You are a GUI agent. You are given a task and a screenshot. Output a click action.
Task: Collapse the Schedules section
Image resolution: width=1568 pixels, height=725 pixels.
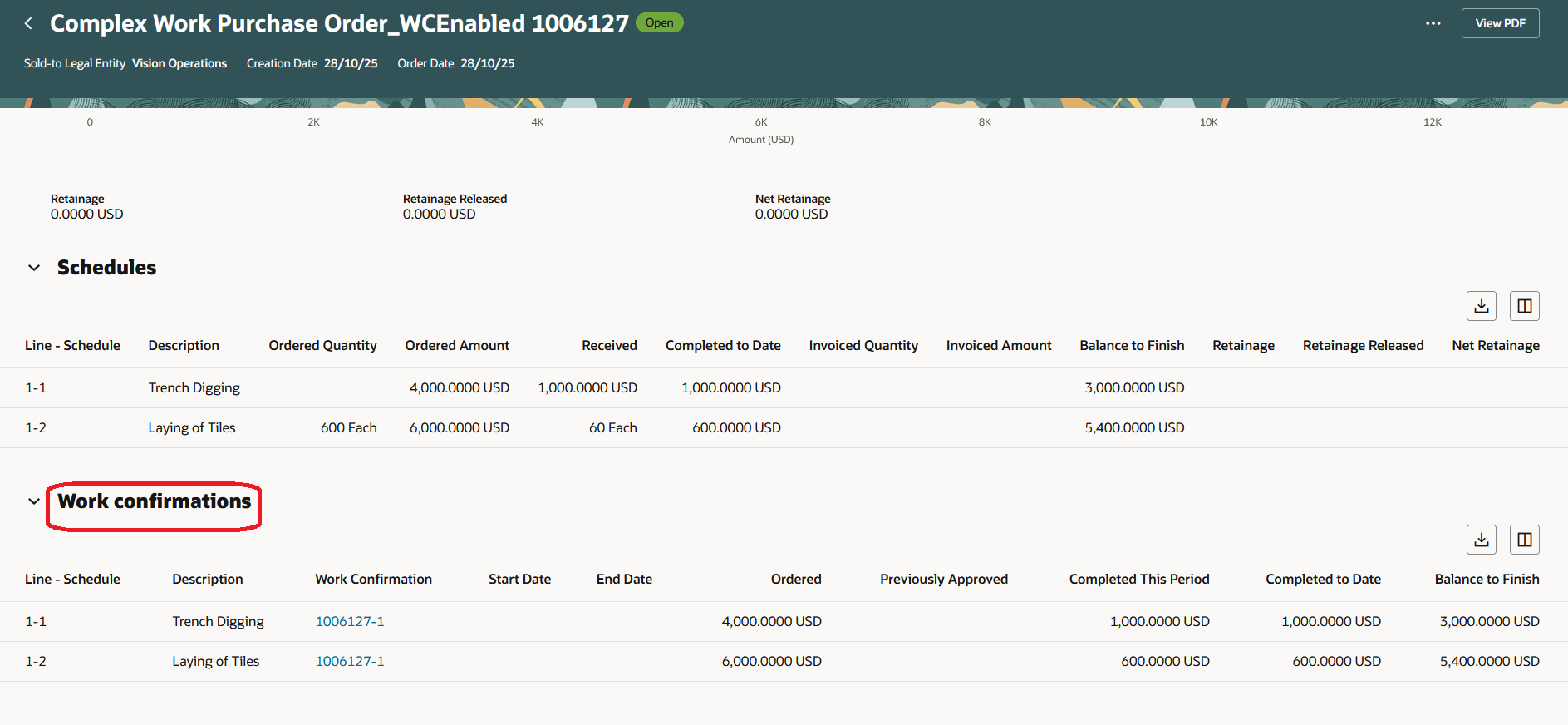tap(34, 268)
